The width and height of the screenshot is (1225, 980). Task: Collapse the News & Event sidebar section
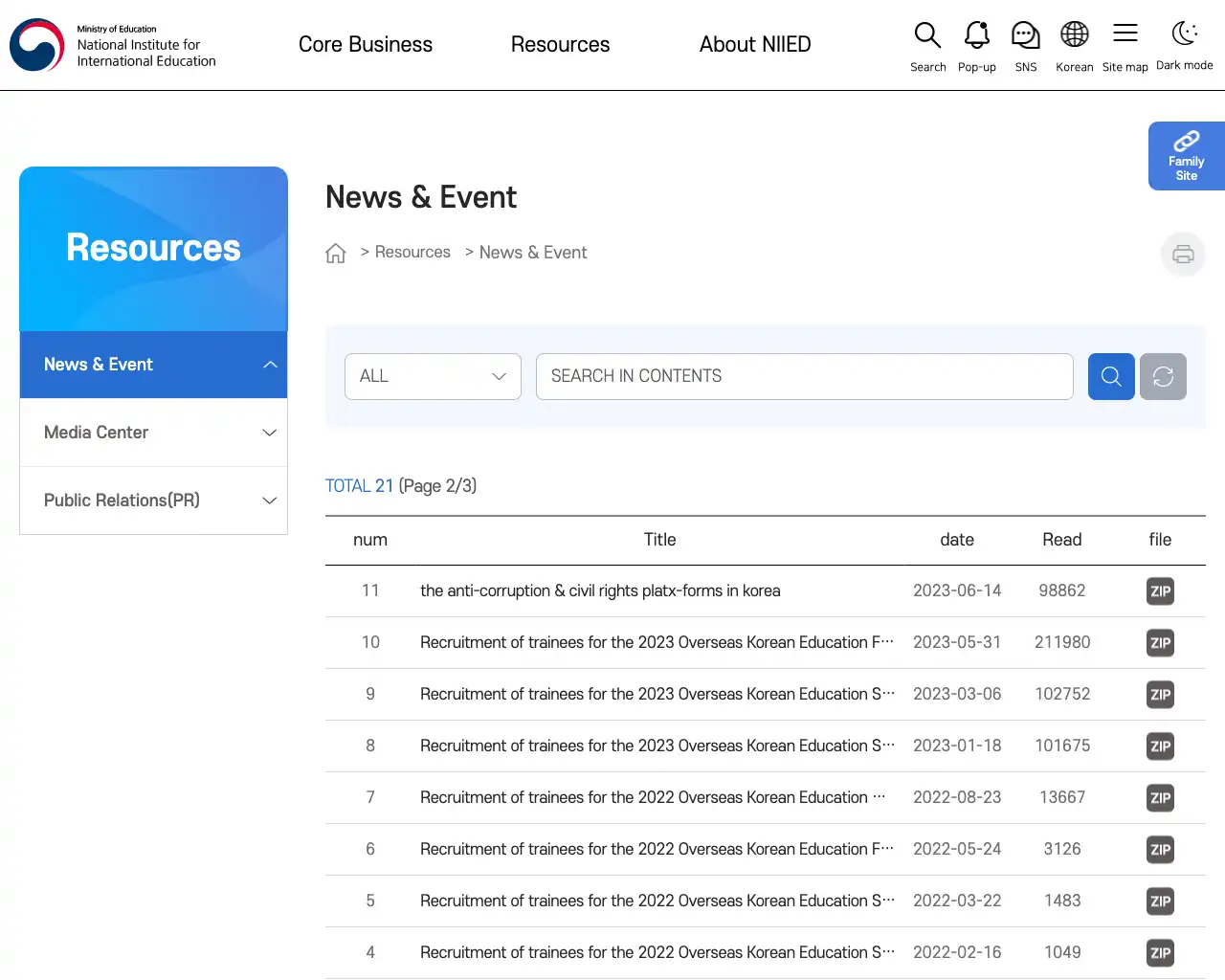[153, 365]
